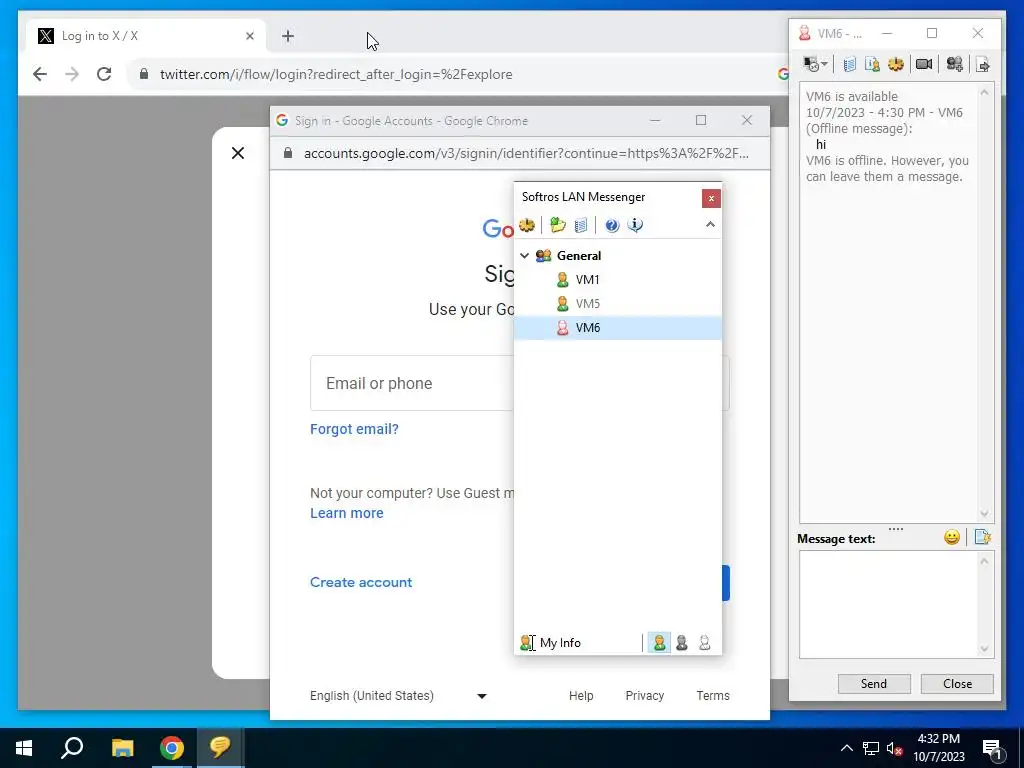The image size is (1024, 768).
Task: Click the quick message templates icon
Action: 982,537
